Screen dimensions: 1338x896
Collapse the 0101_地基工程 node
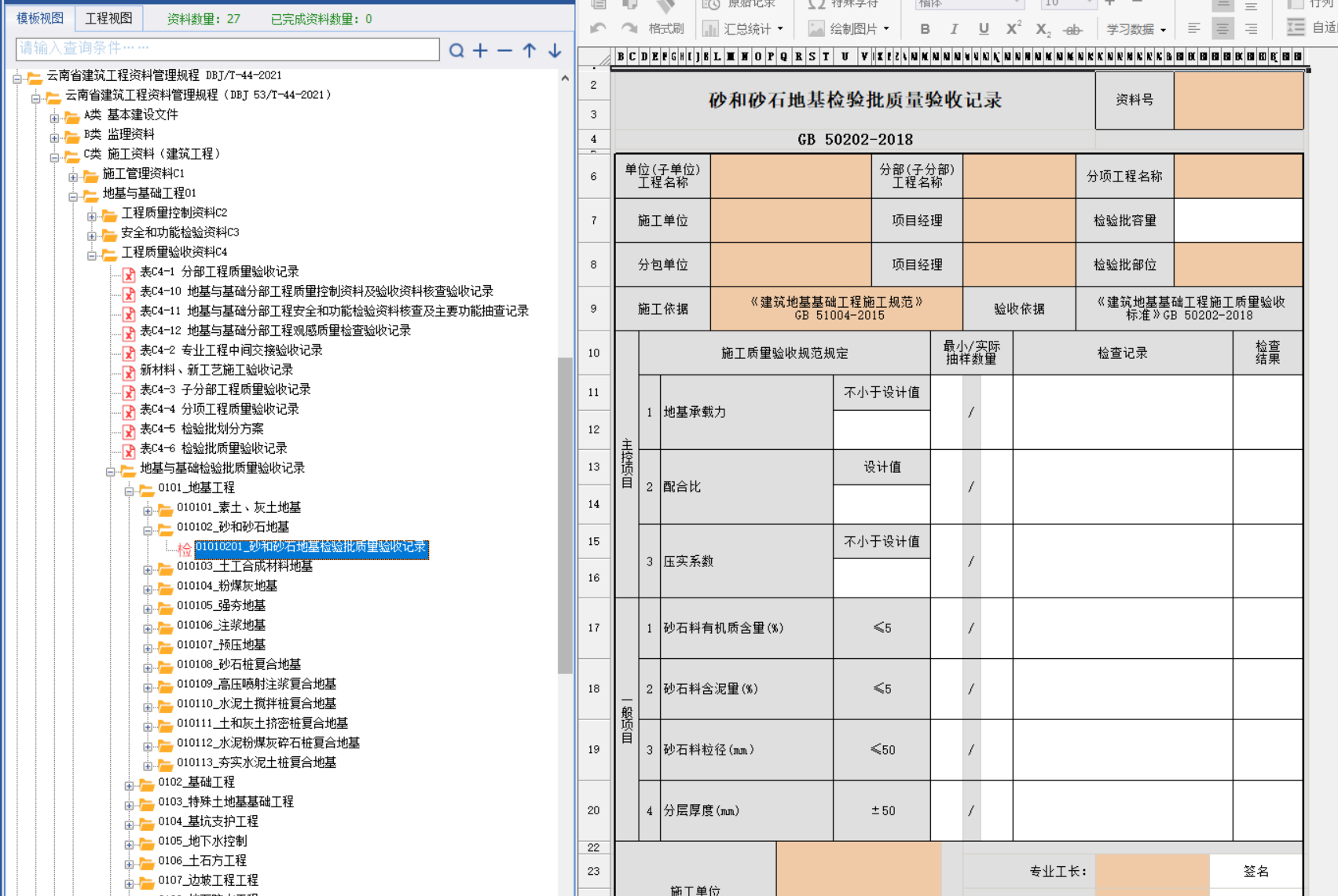(129, 492)
